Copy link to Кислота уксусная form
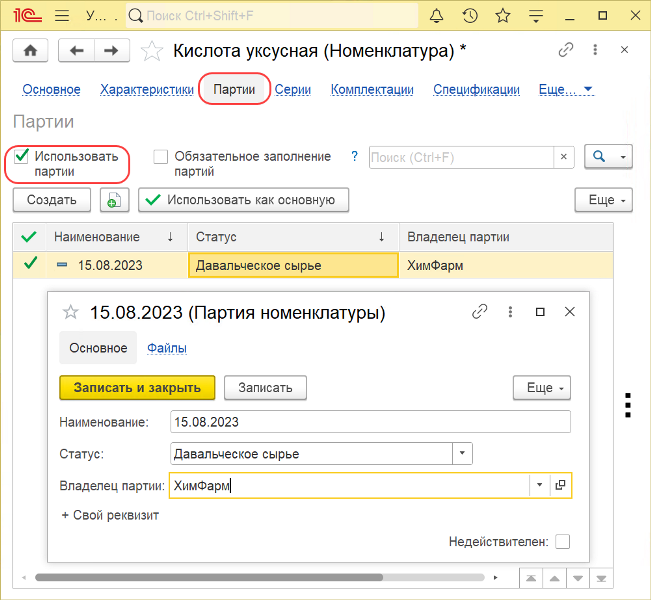651x600 pixels. point(566,50)
